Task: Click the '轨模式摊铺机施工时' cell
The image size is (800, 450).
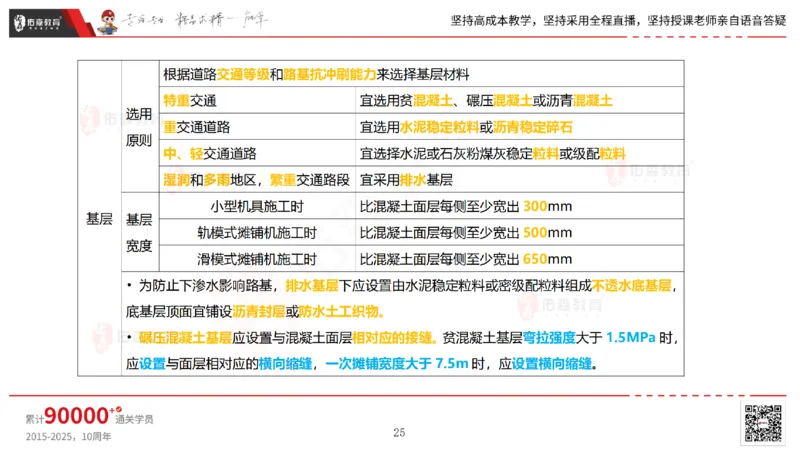Action: click(x=257, y=233)
